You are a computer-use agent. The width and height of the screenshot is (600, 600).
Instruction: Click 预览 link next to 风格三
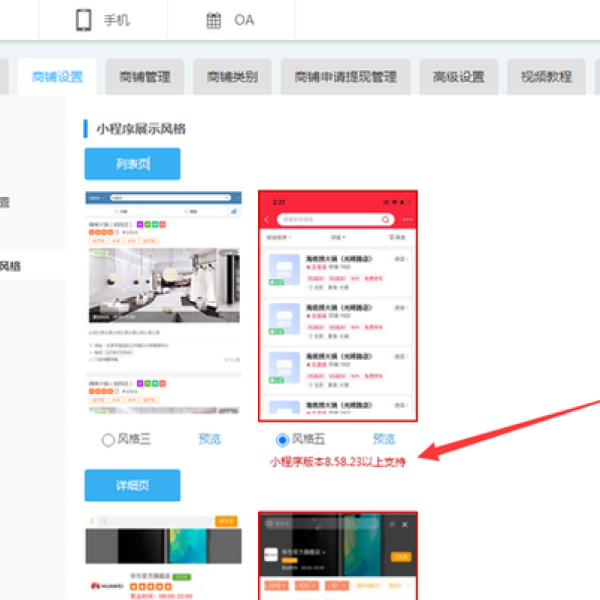(x=210, y=439)
